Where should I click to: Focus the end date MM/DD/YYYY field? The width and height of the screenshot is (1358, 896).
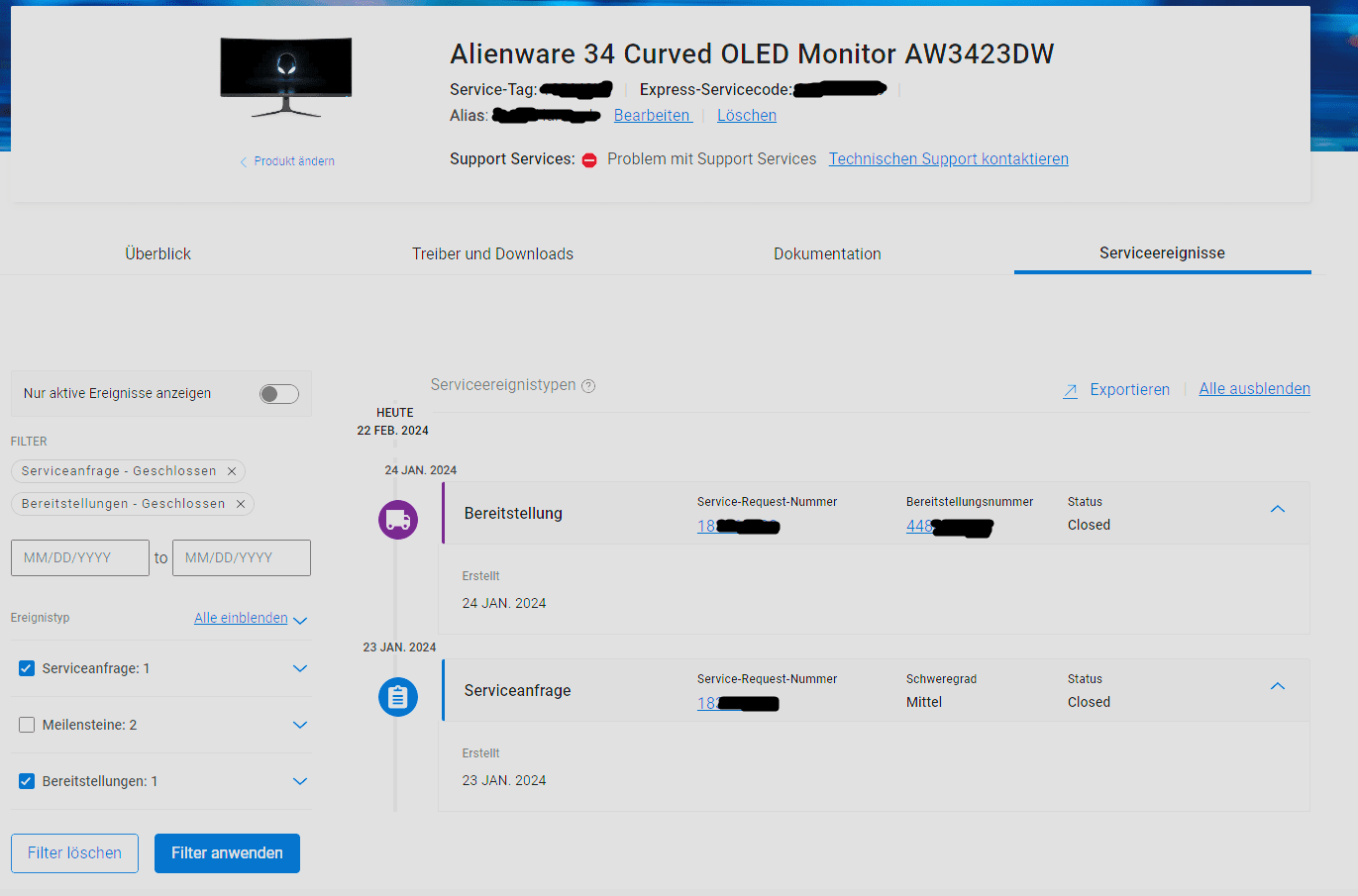point(242,557)
